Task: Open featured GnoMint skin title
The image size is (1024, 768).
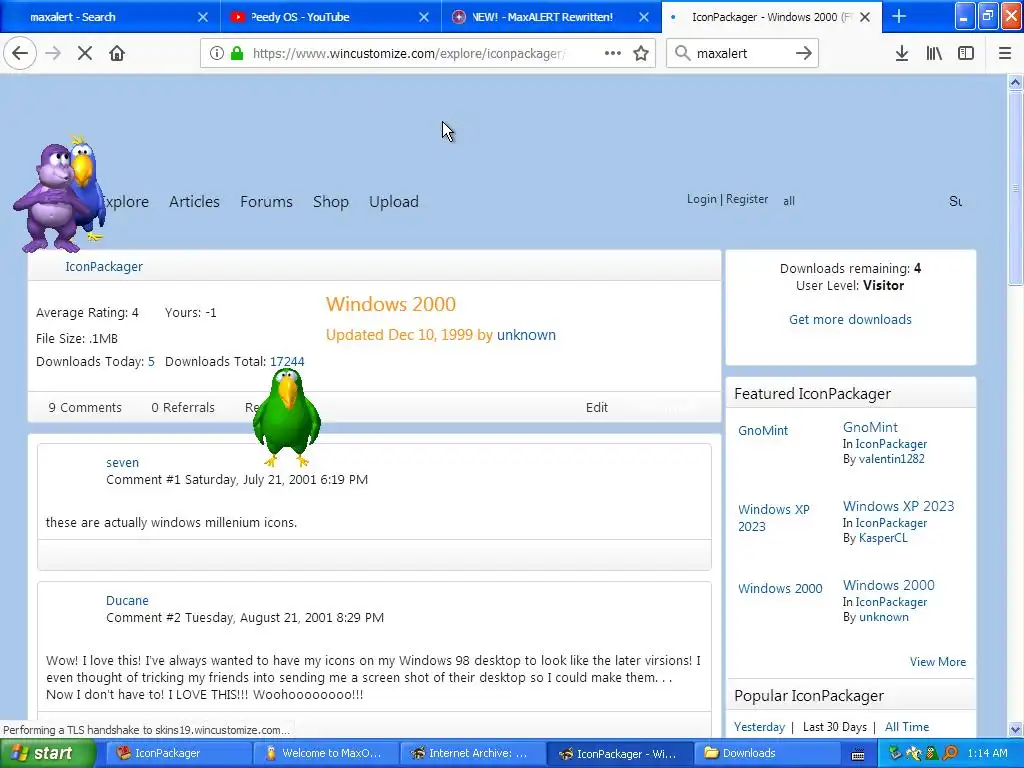Action: [870, 427]
